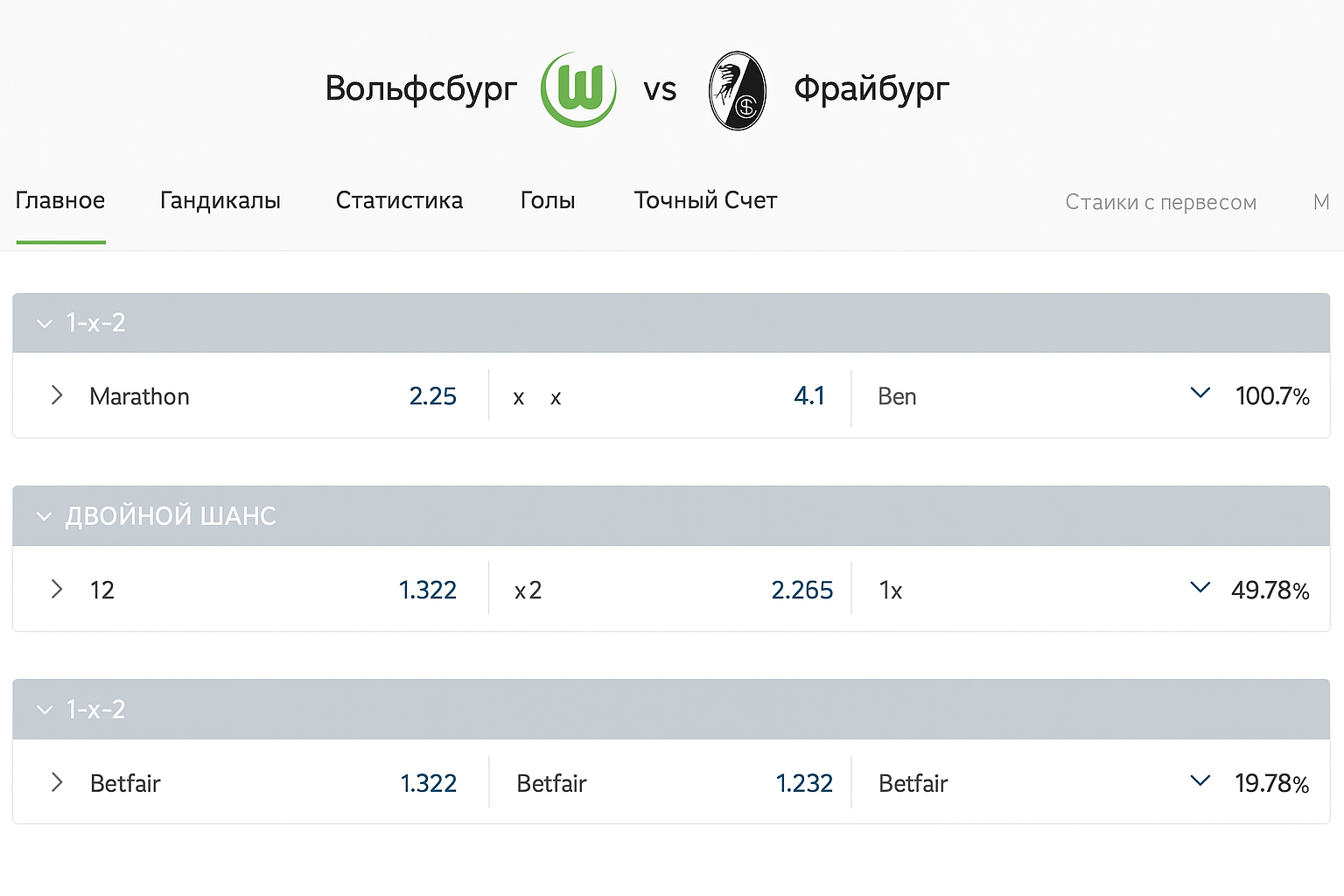Open the Статистика tab

click(x=399, y=201)
